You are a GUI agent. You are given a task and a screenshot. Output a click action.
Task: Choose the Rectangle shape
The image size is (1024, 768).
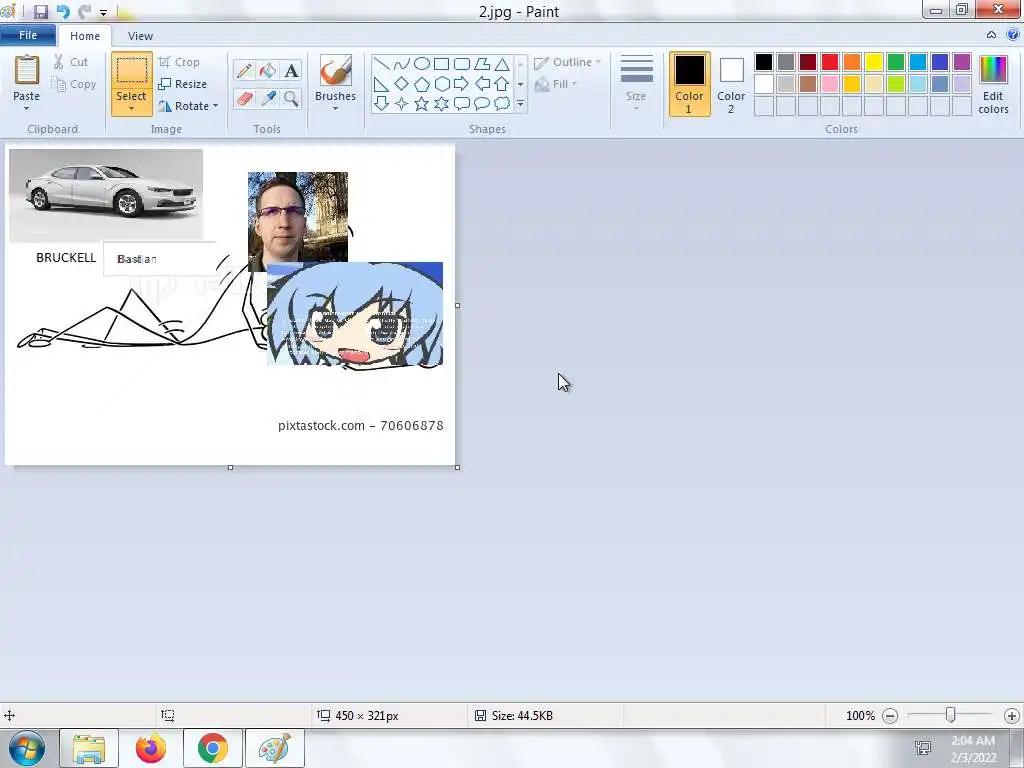tap(441, 64)
